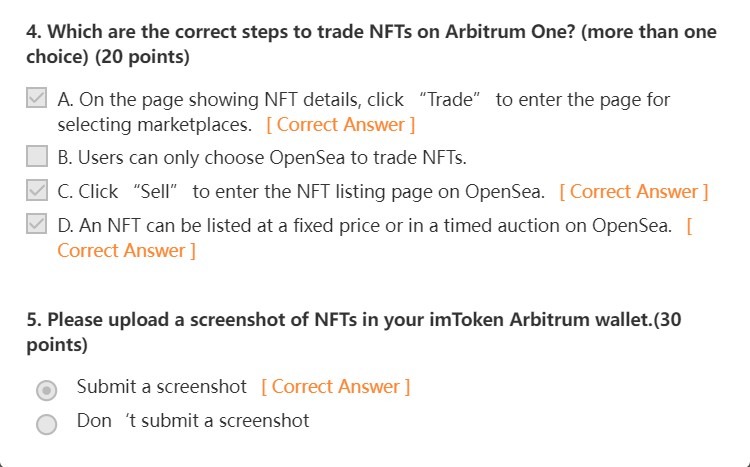Click the 'Don't submit a screenshot' label text
750x467 pixels.
pos(193,421)
